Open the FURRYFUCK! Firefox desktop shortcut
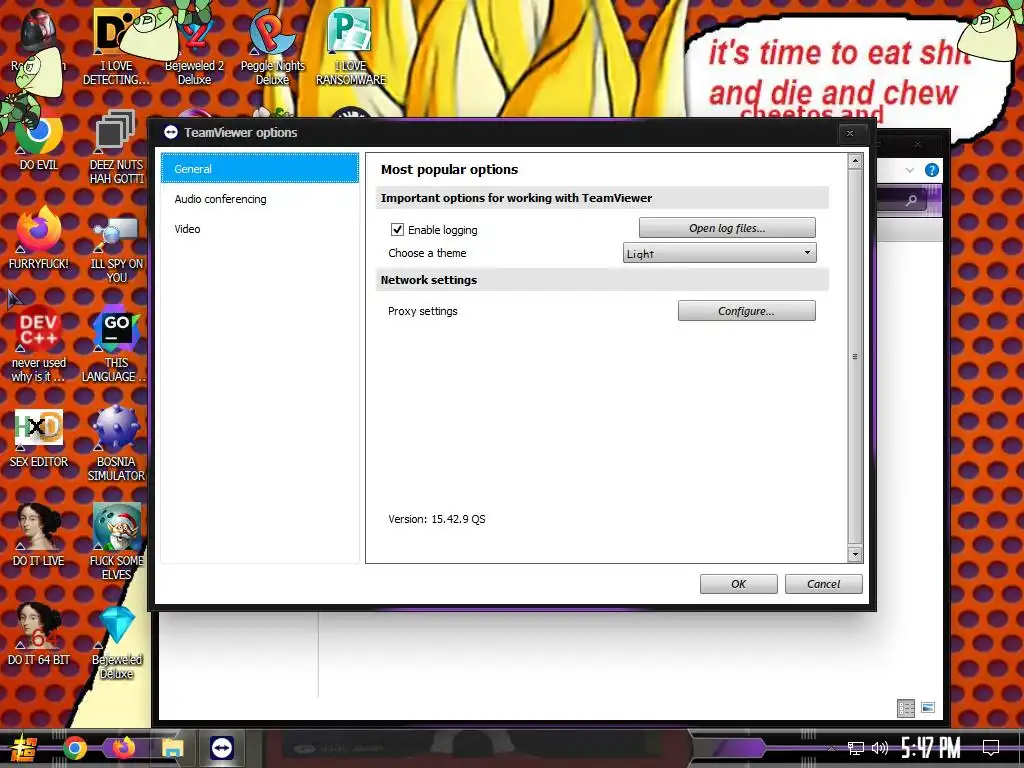 pyautogui.click(x=39, y=238)
